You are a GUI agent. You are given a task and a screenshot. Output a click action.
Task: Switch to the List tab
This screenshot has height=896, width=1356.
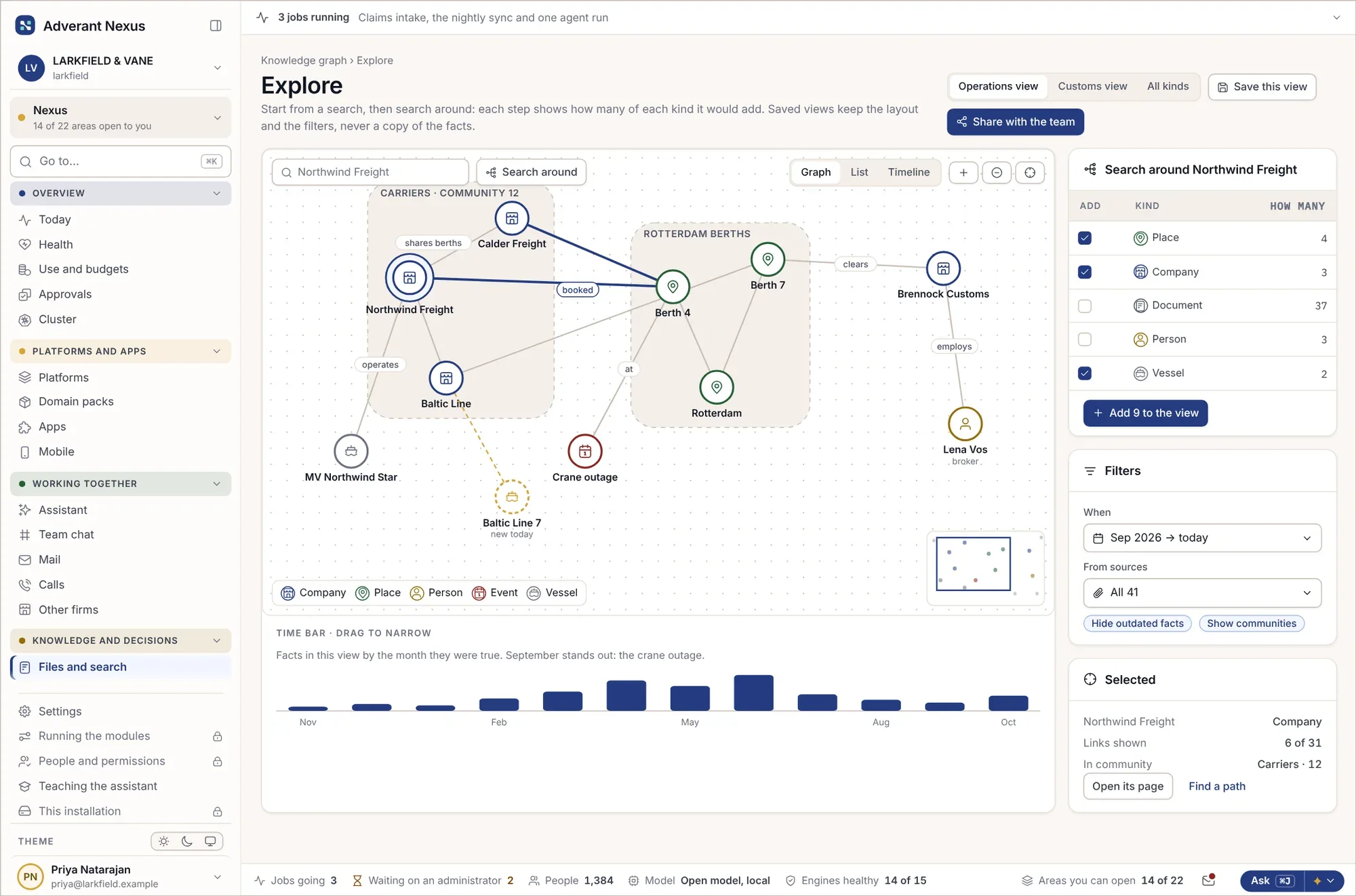click(859, 172)
